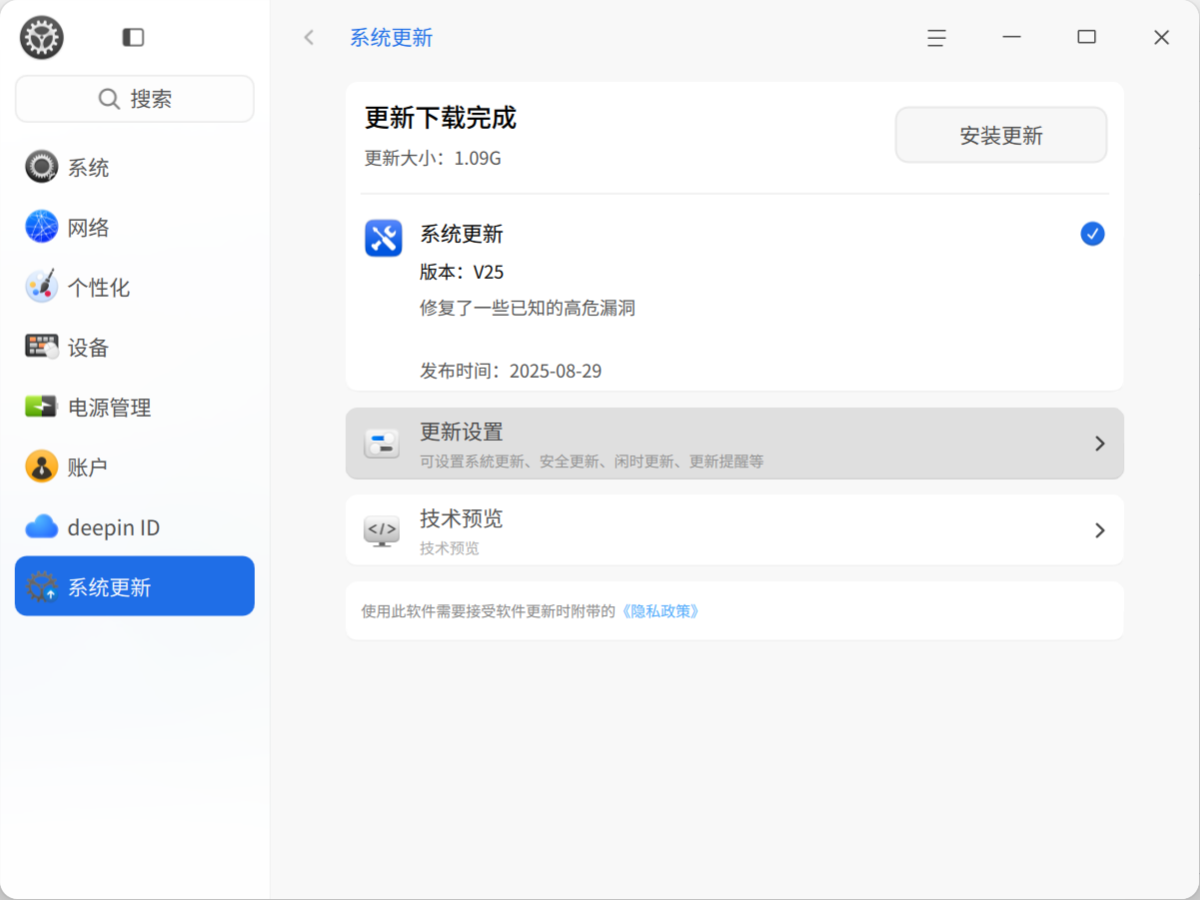1200x900 pixels.
Task: Select the 账户 user avatar icon
Action: [42, 467]
